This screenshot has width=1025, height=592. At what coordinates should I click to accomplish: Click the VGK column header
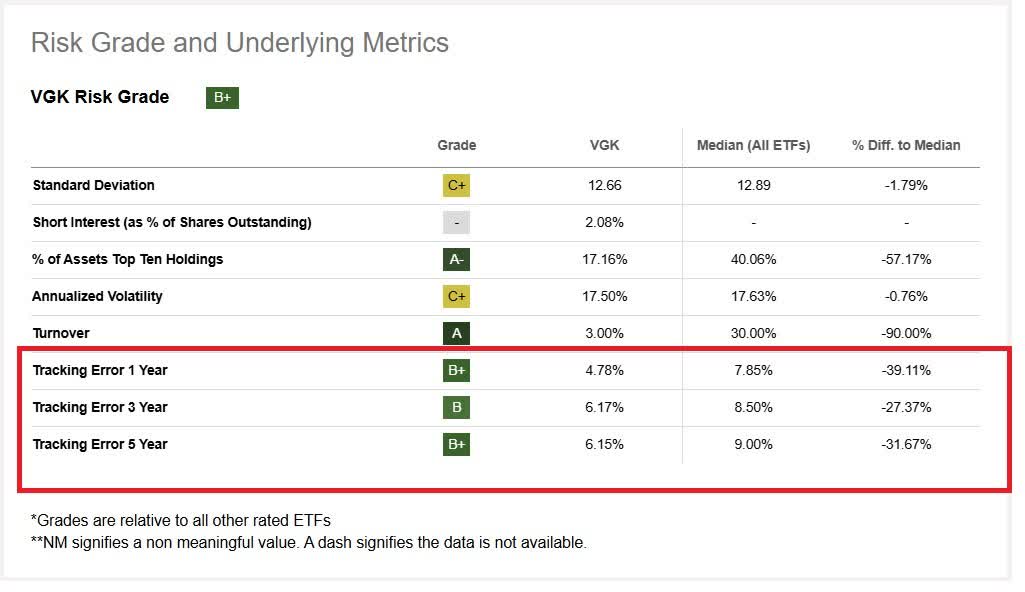(x=604, y=145)
